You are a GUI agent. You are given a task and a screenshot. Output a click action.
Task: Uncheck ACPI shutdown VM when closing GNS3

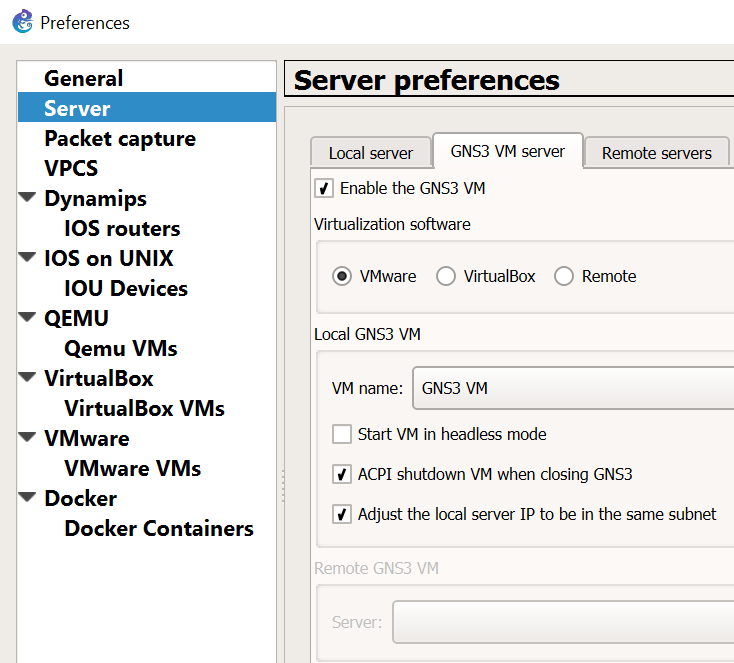(341, 474)
